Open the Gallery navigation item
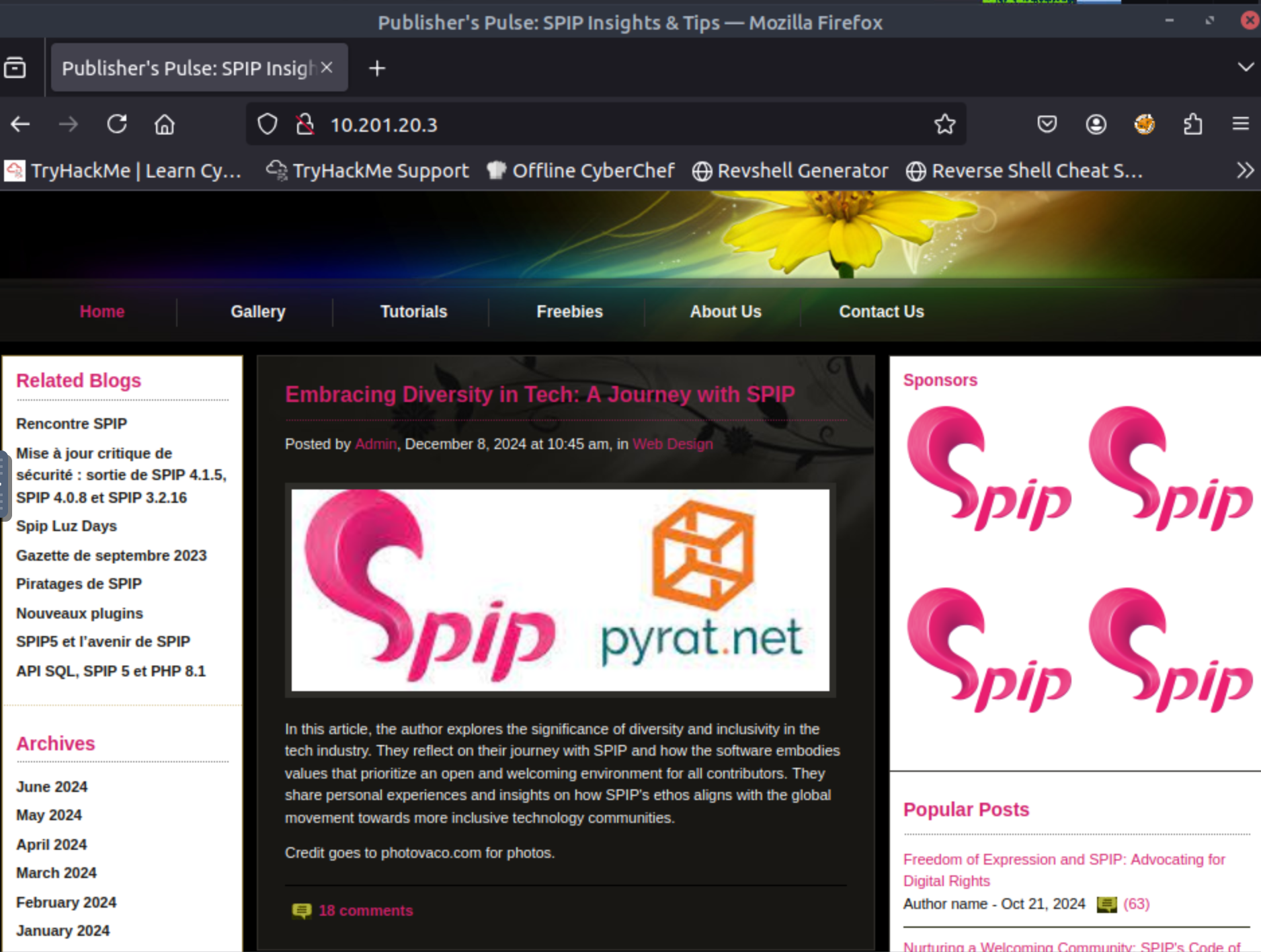Image resolution: width=1261 pixels, height=952 pixels. pos(258,312)
